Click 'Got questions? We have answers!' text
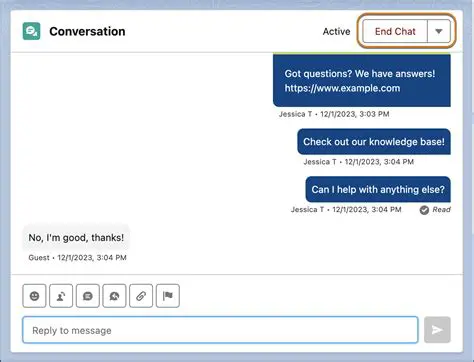Image resolution: width=474 pixels, height=362 pixels. point(360,74)
